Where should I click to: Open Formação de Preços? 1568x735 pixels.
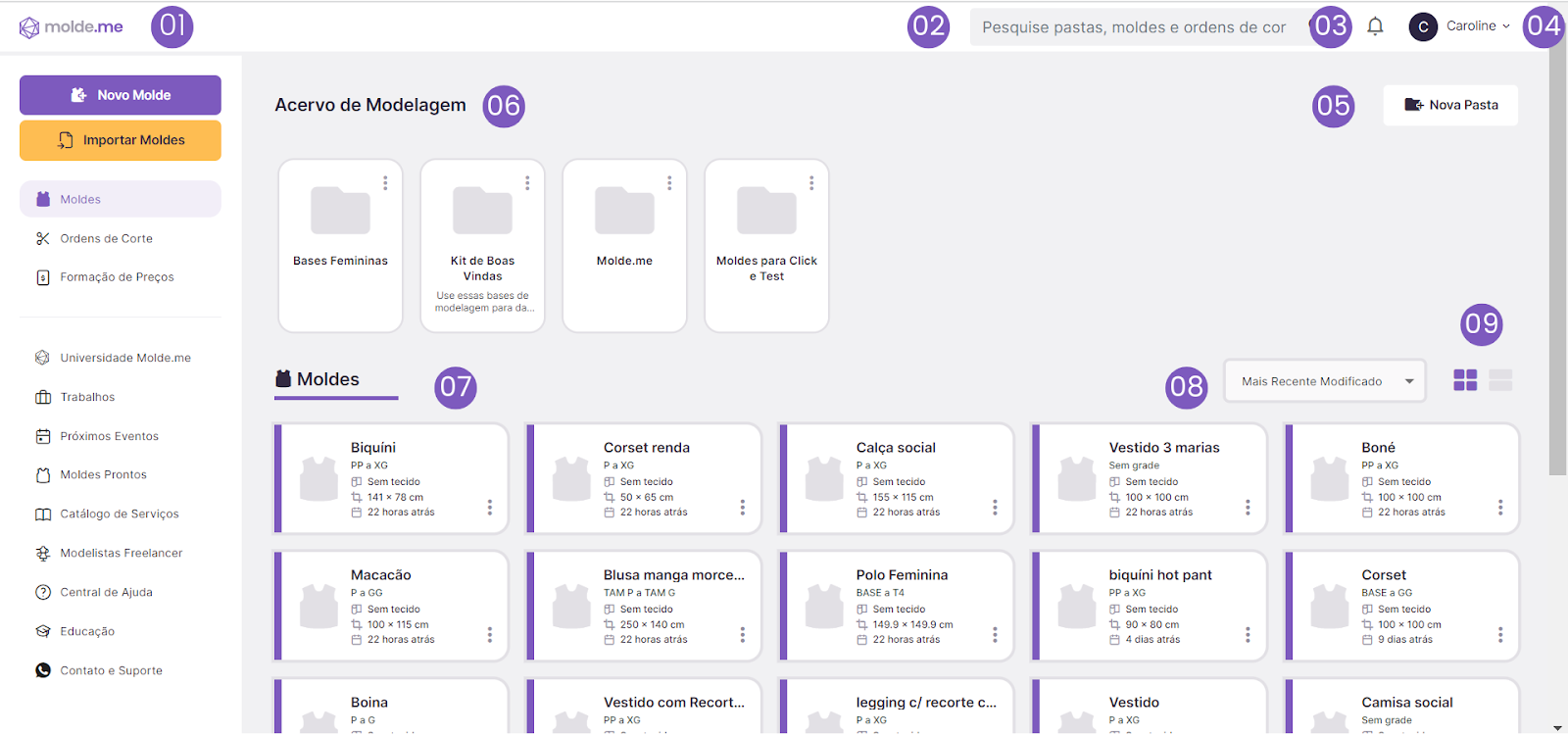coord(117,277)
